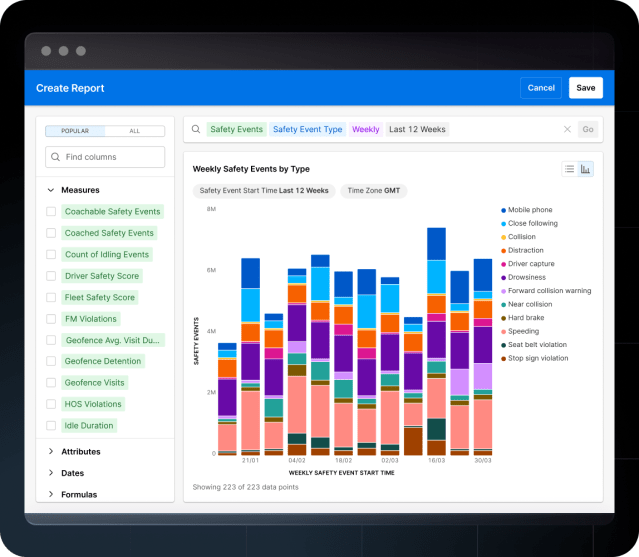
Task: Click the Drowsiness legend entry
Action: (x=526, y=277)
